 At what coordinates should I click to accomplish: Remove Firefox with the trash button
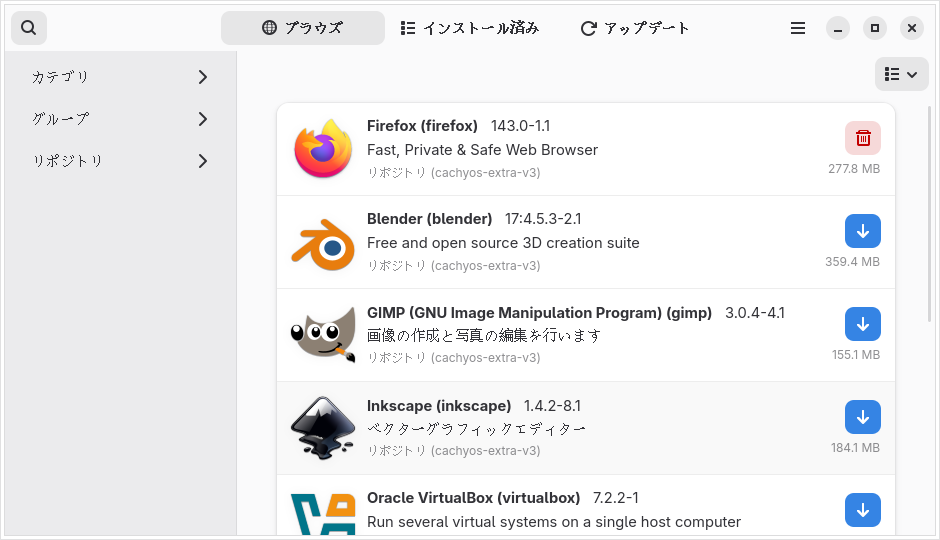(x=862, y=138)
